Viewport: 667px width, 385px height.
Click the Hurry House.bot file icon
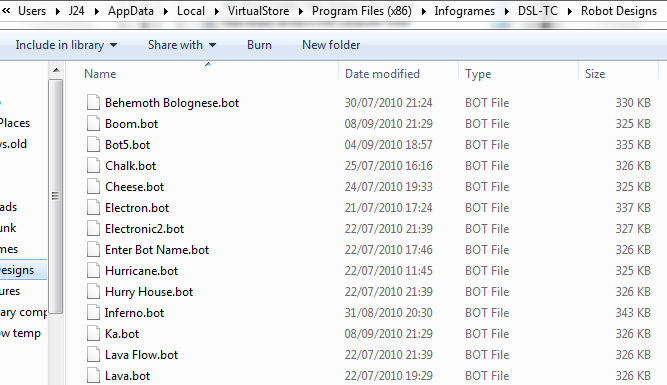(x=93, y=291)
